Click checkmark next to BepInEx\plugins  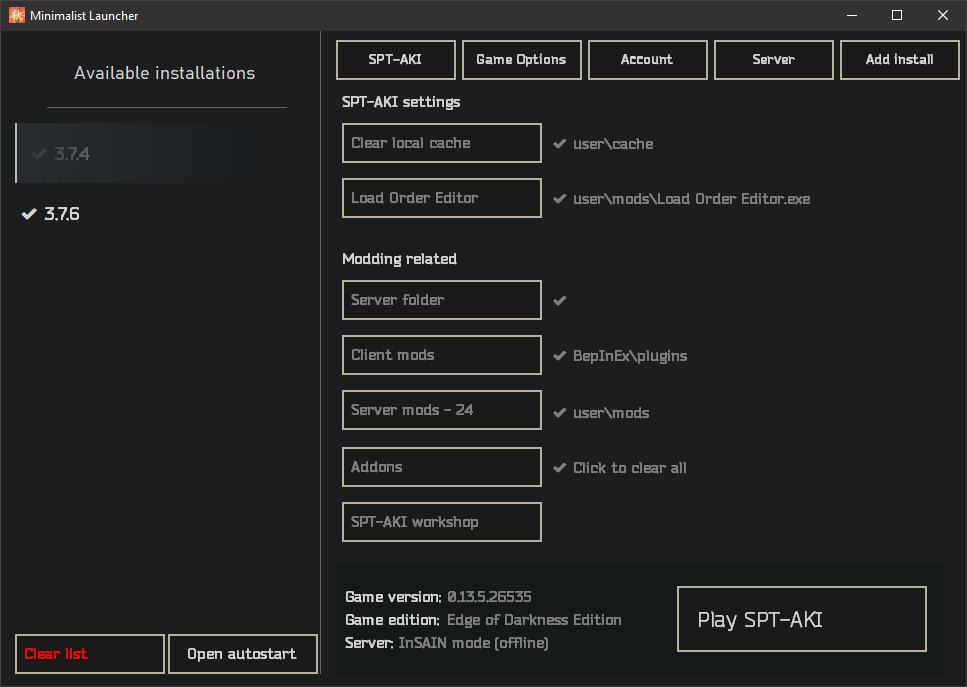tap(560, 356)
